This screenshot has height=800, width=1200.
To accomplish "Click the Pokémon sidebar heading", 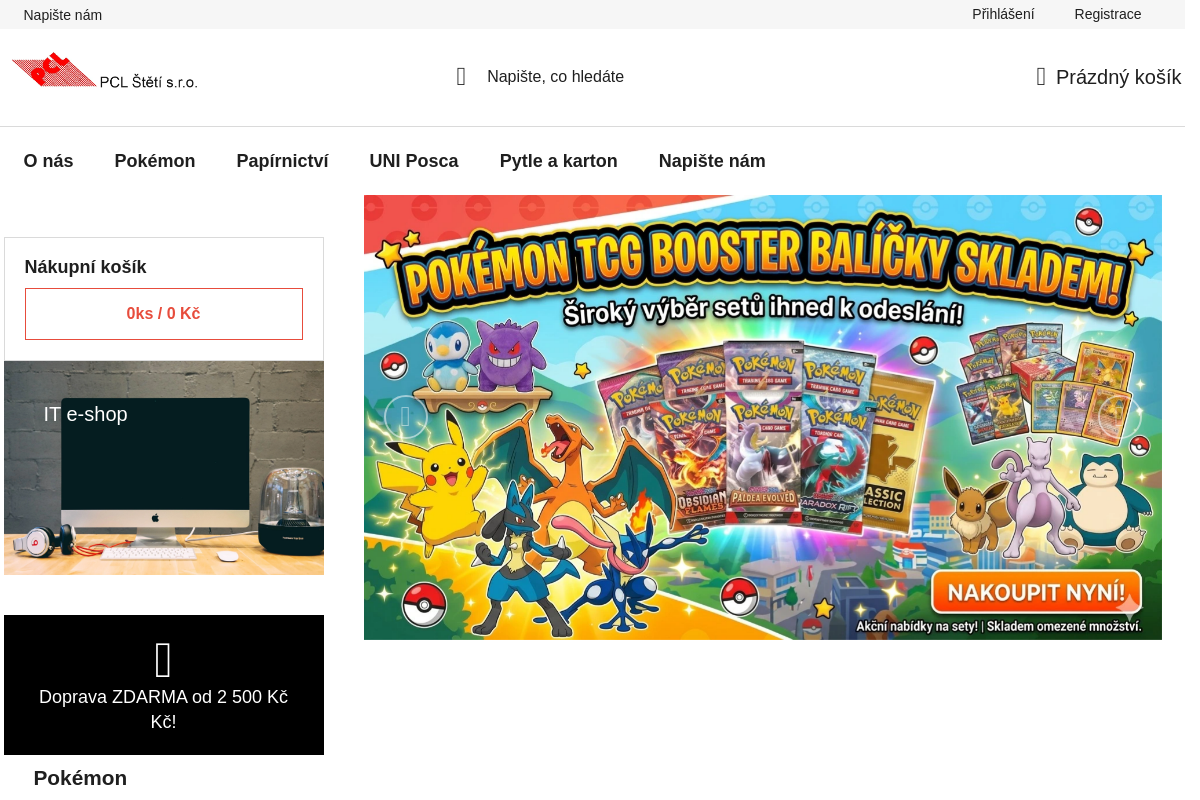I will [80, 778].
